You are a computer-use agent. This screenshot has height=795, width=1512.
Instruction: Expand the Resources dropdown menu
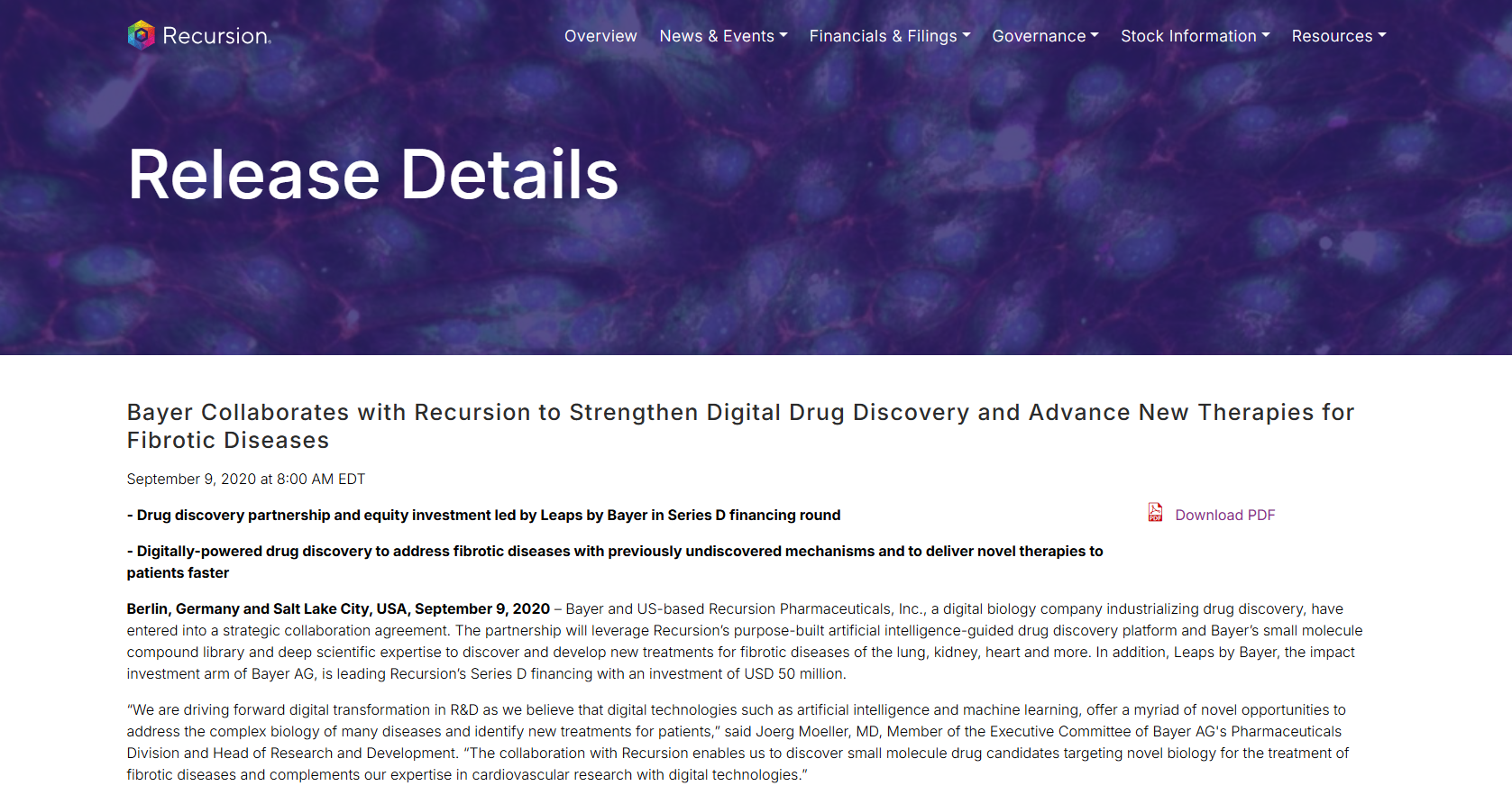point(1338,36)
